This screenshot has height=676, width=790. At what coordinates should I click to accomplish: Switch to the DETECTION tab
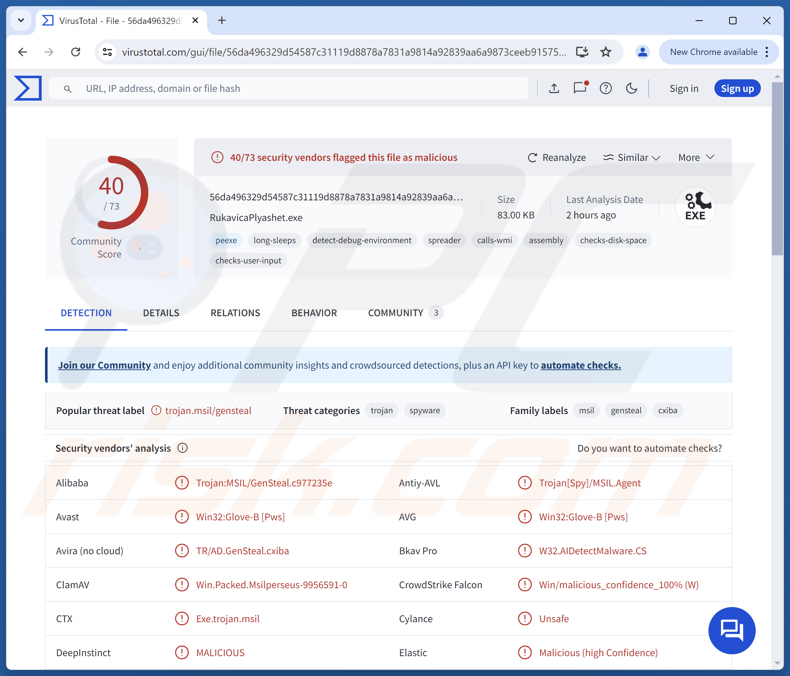click(86, 313)
